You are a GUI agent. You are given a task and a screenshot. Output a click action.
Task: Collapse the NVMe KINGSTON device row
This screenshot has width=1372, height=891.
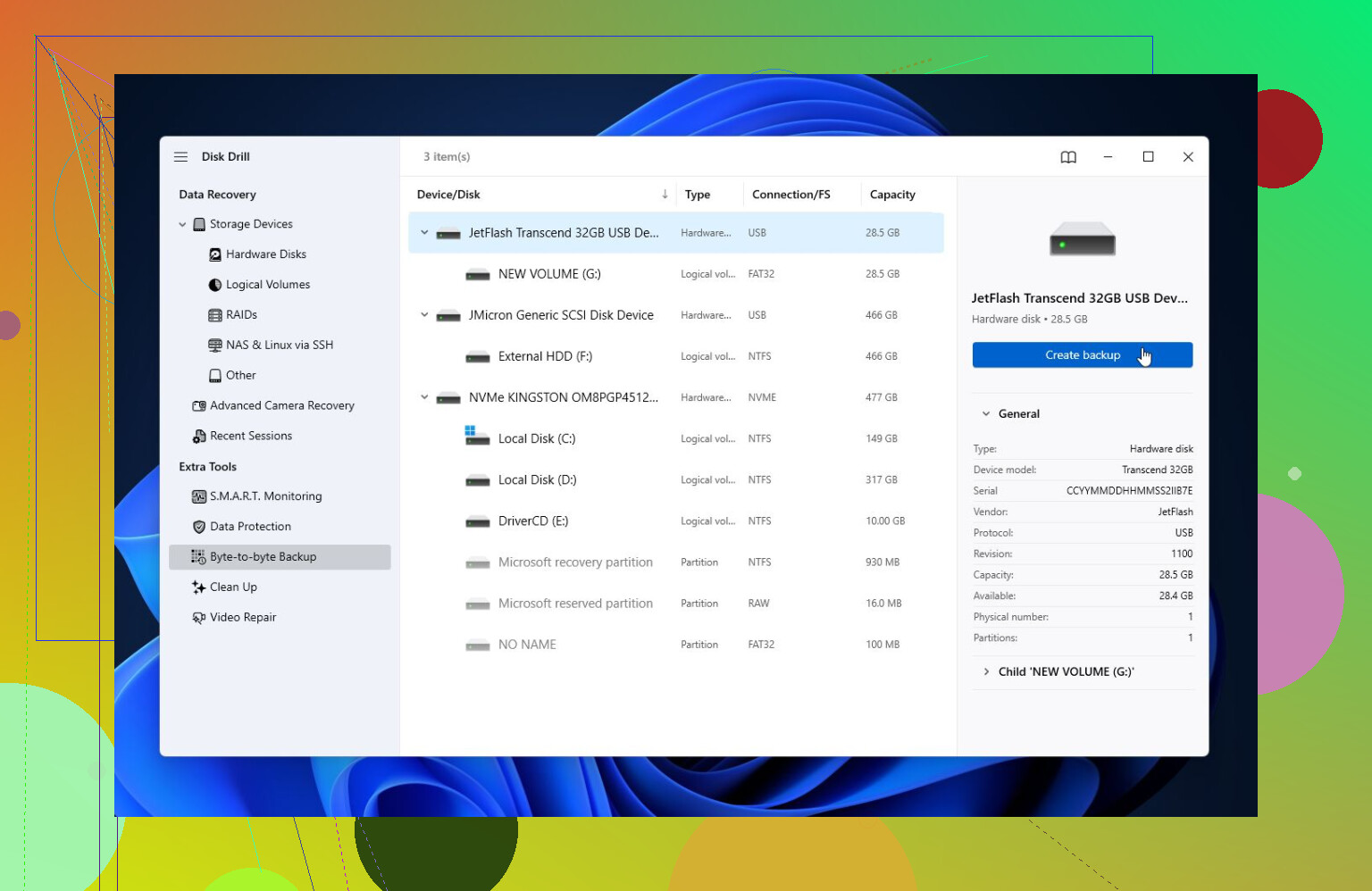[x=424, y=397]
